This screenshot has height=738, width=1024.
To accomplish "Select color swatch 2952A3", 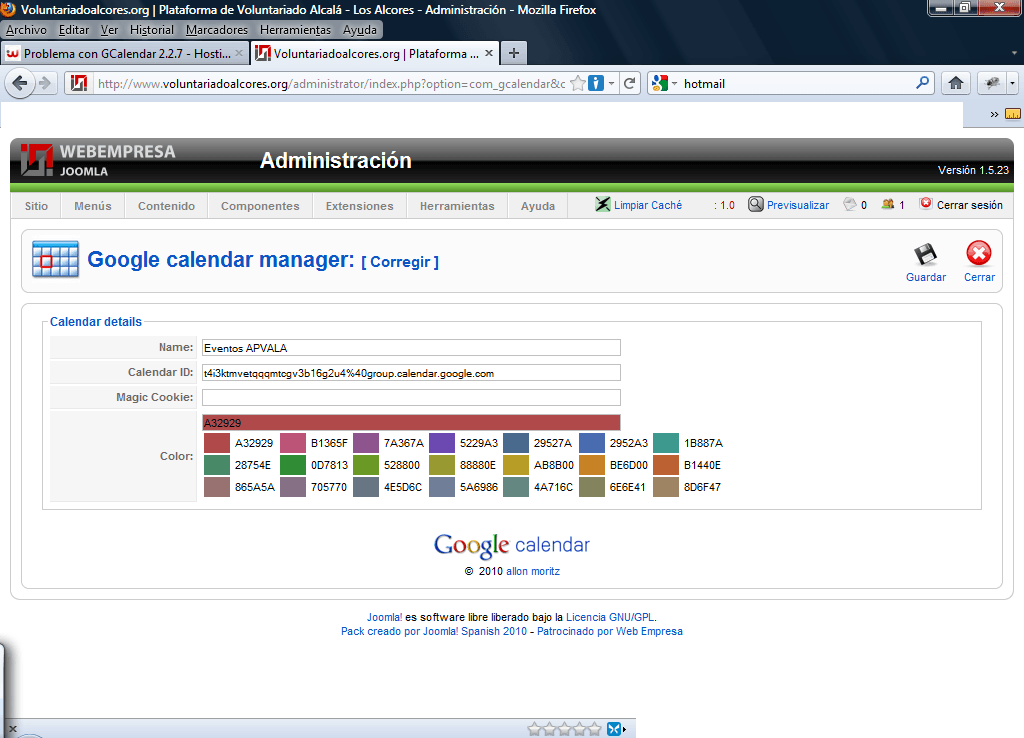I will click(x=592, y=443).
